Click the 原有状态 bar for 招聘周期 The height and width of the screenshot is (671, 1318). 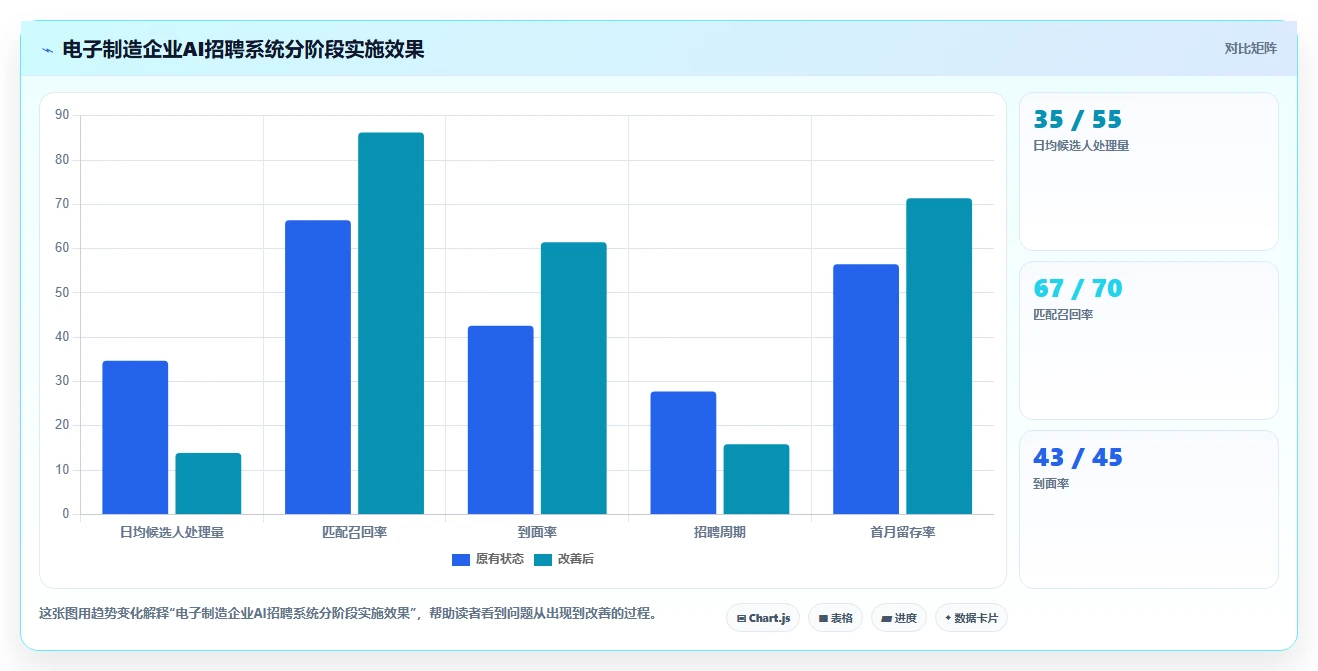[683, 453]
